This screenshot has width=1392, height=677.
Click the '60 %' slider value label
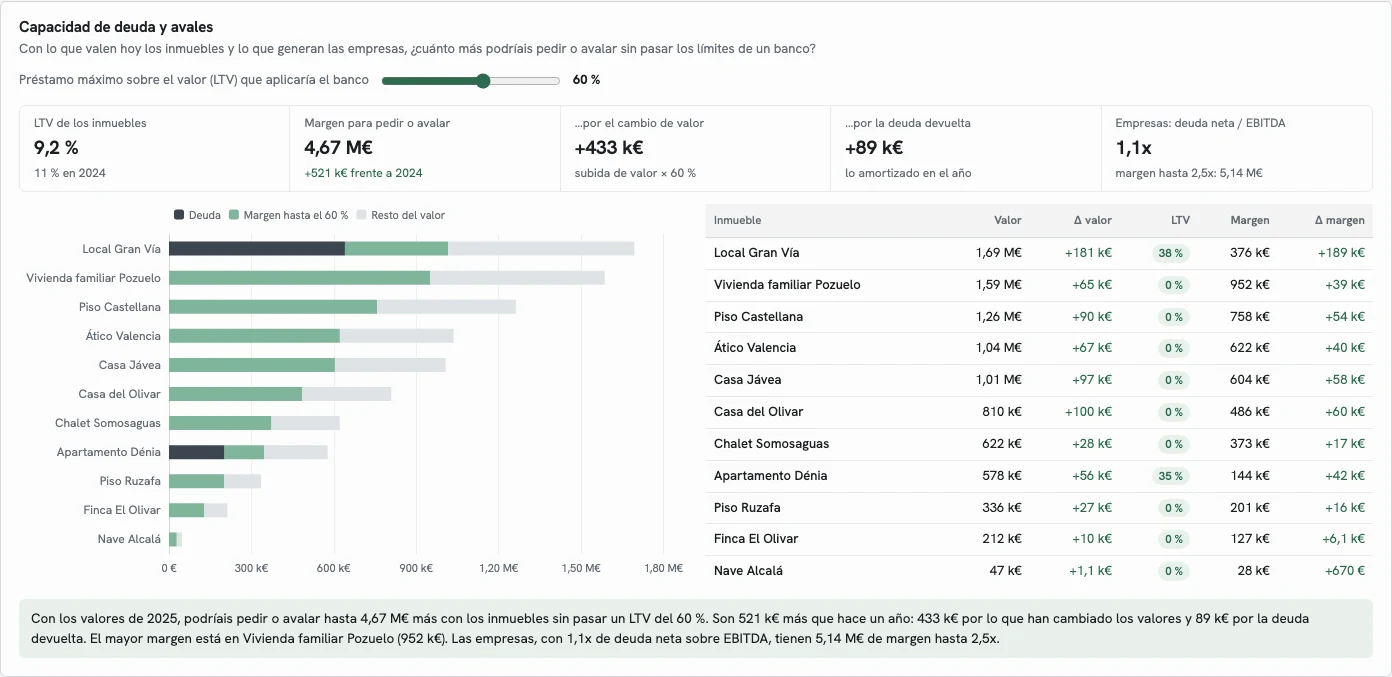(586, 80)
